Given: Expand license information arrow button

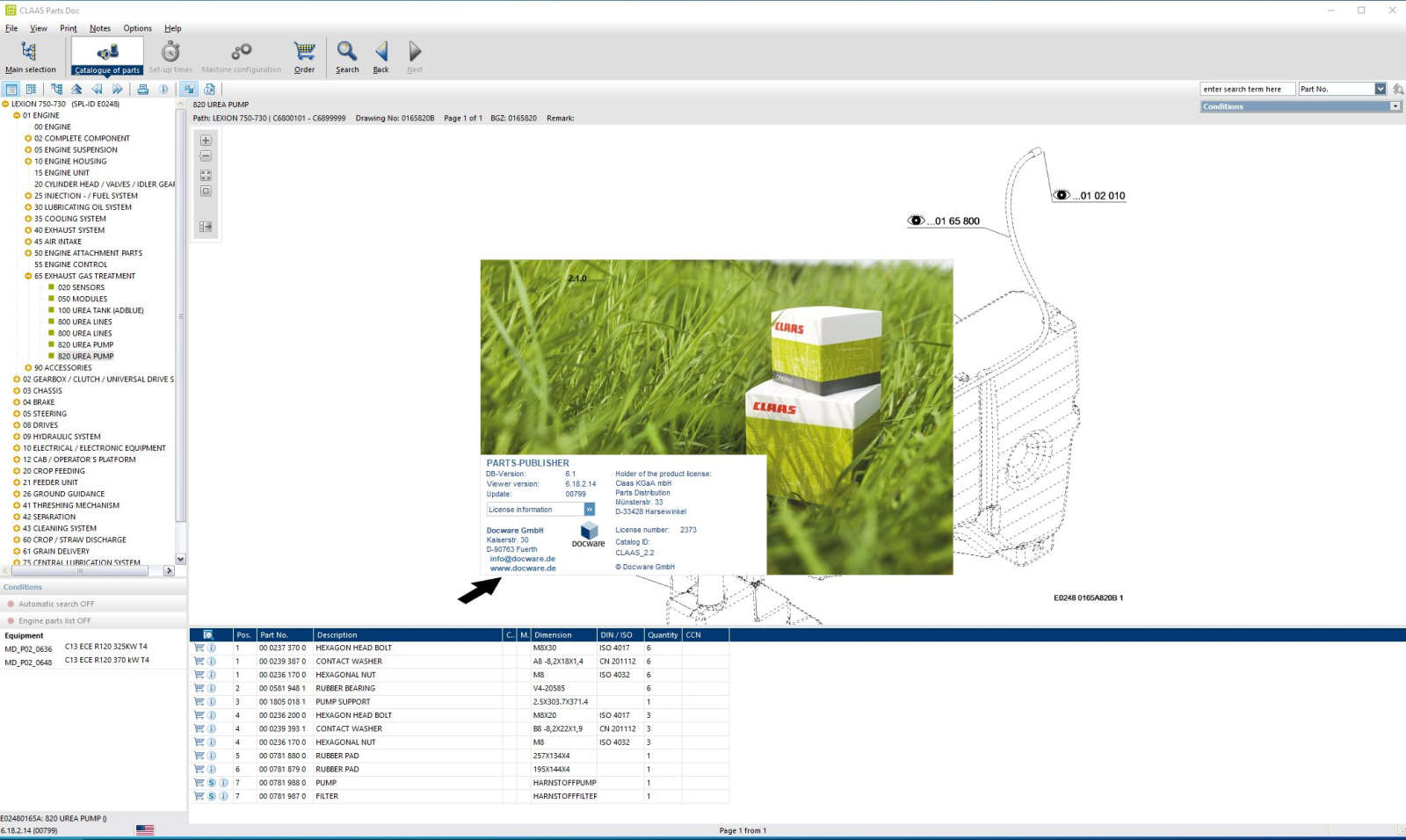Looking at the screenshot, I should click(589, 510).
